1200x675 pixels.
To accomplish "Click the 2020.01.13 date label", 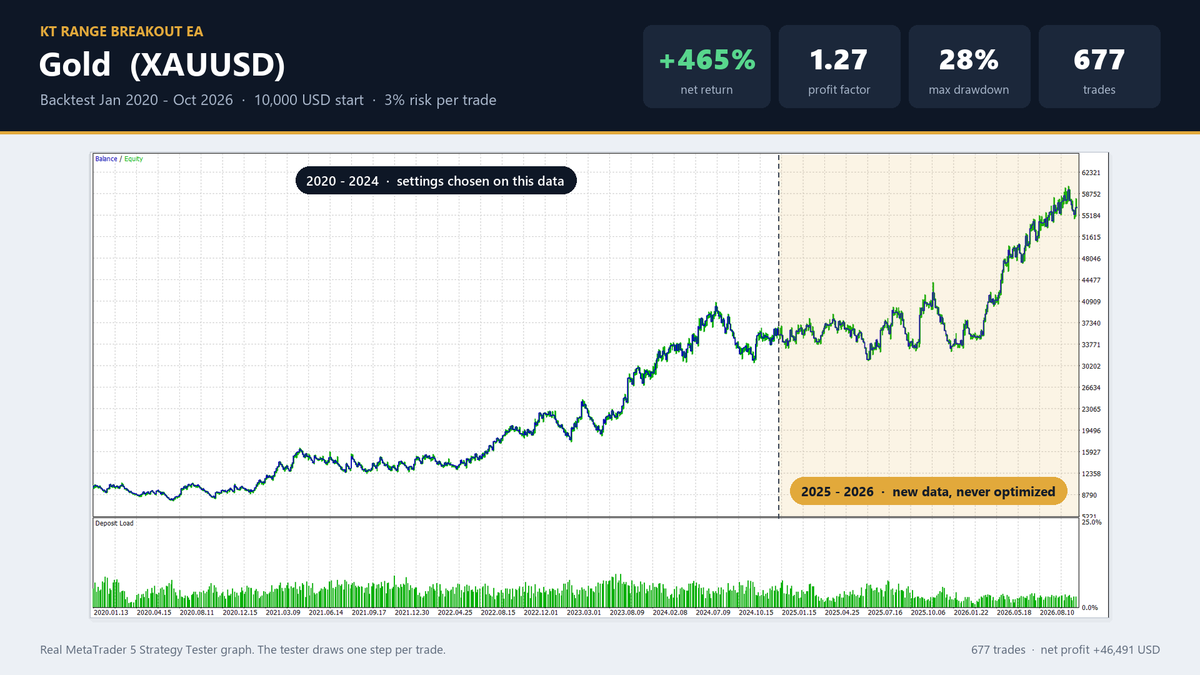I will click(110, 612).
